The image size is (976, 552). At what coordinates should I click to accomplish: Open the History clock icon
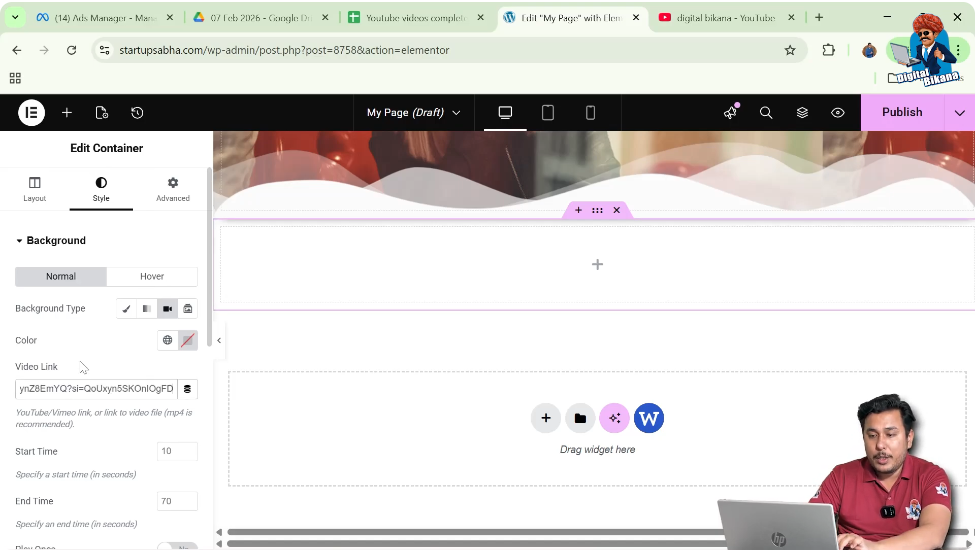[x=137, y=113]
